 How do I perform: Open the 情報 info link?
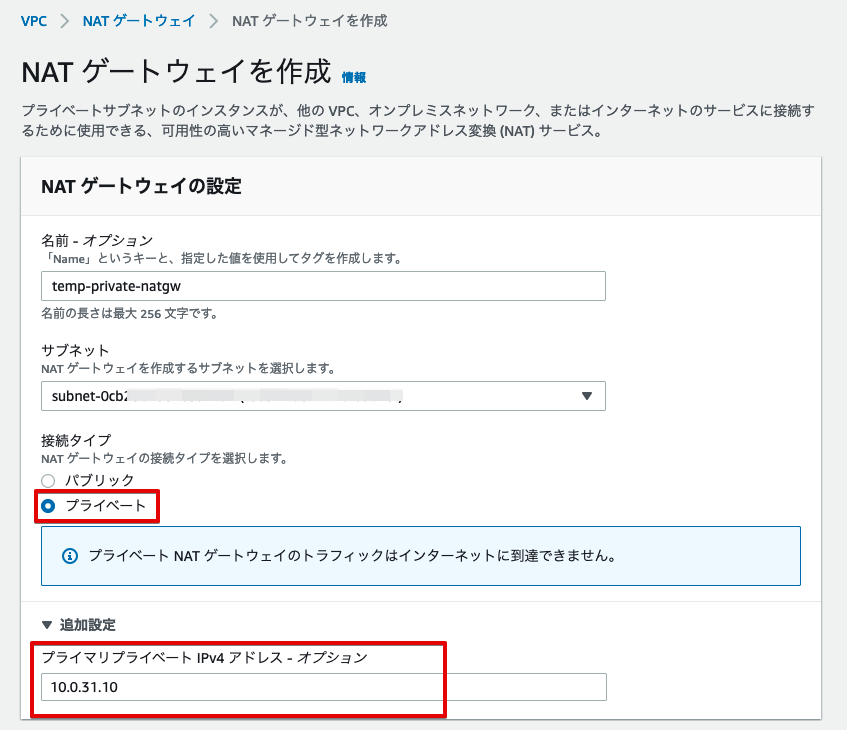[x=354, y=78]
